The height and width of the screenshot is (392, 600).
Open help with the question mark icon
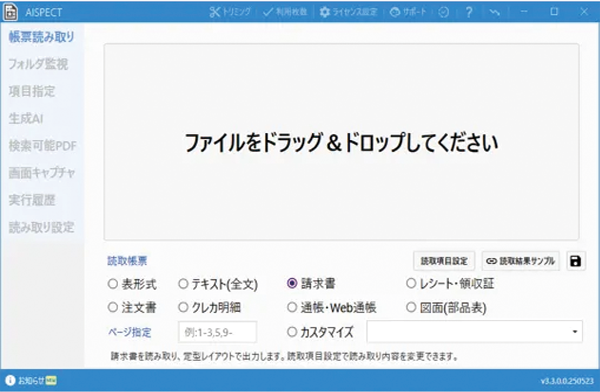coord(469,12)
